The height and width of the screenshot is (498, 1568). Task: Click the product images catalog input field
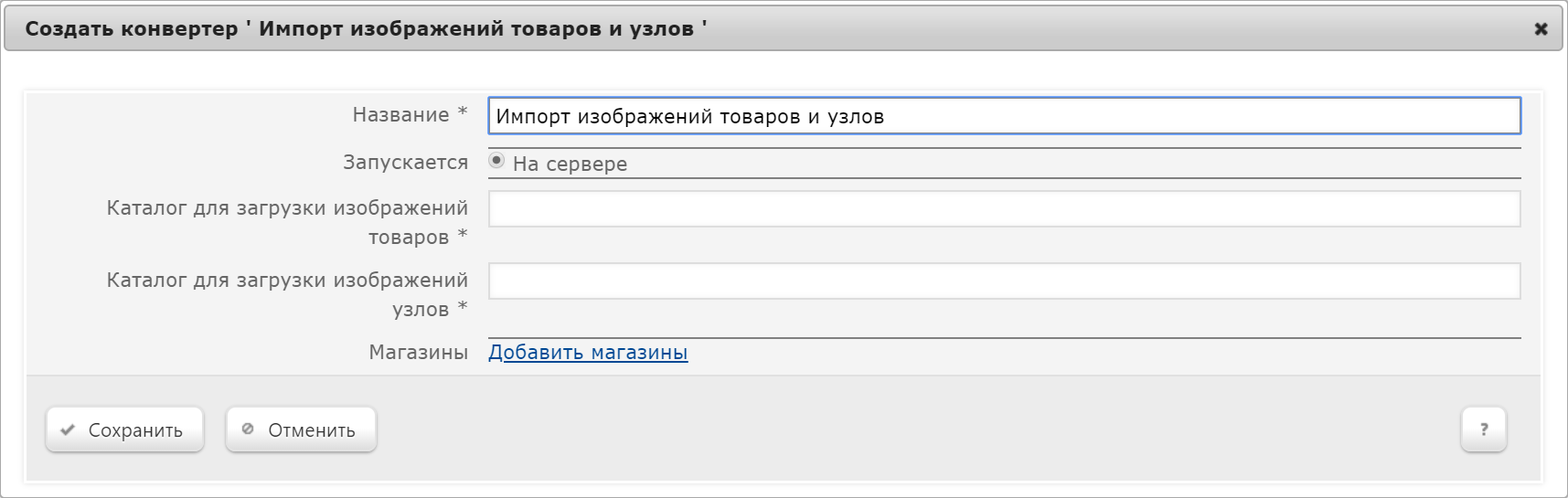[x=1004, y=208]
